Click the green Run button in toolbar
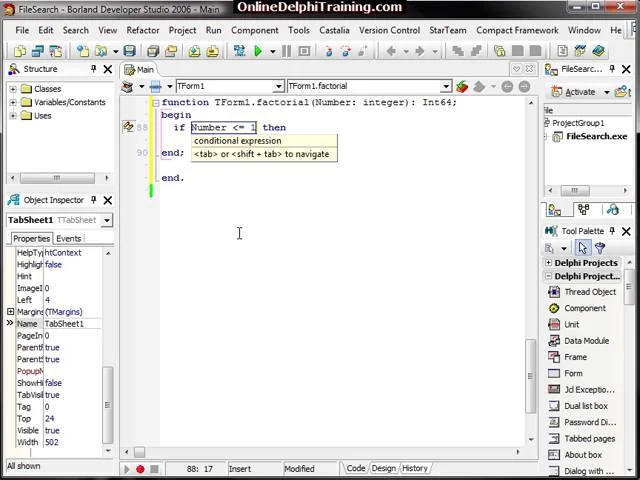640x480 pixels. pyautogui.click(x=258, y=51)
